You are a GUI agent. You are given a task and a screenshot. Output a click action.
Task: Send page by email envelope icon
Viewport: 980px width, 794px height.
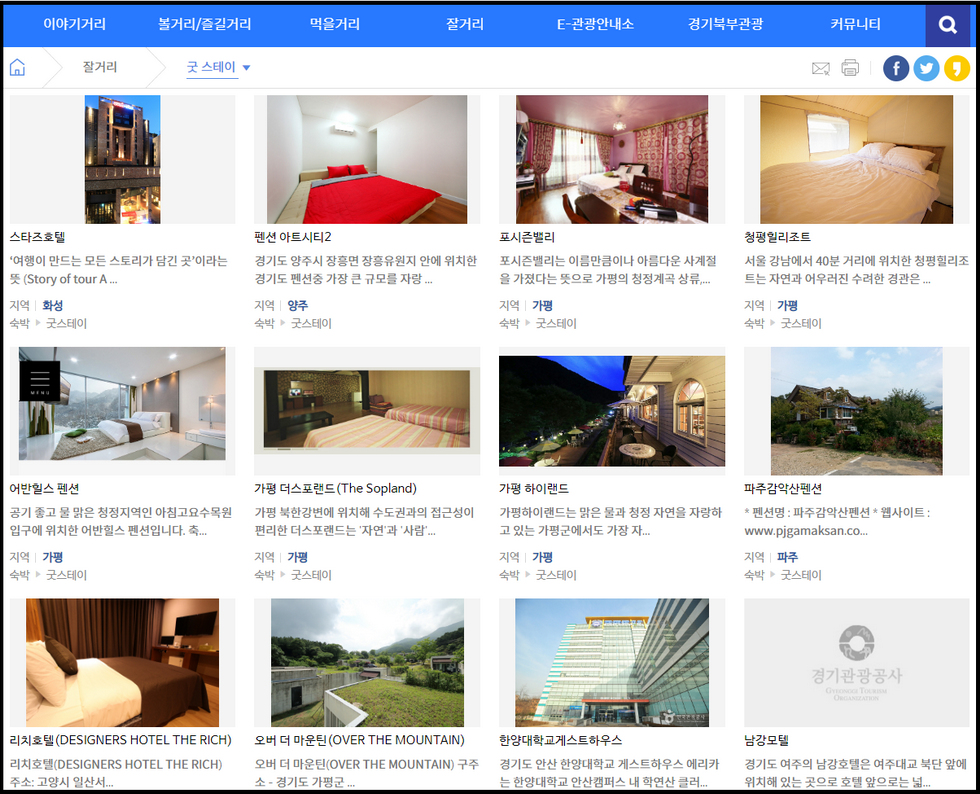(820, 68)
